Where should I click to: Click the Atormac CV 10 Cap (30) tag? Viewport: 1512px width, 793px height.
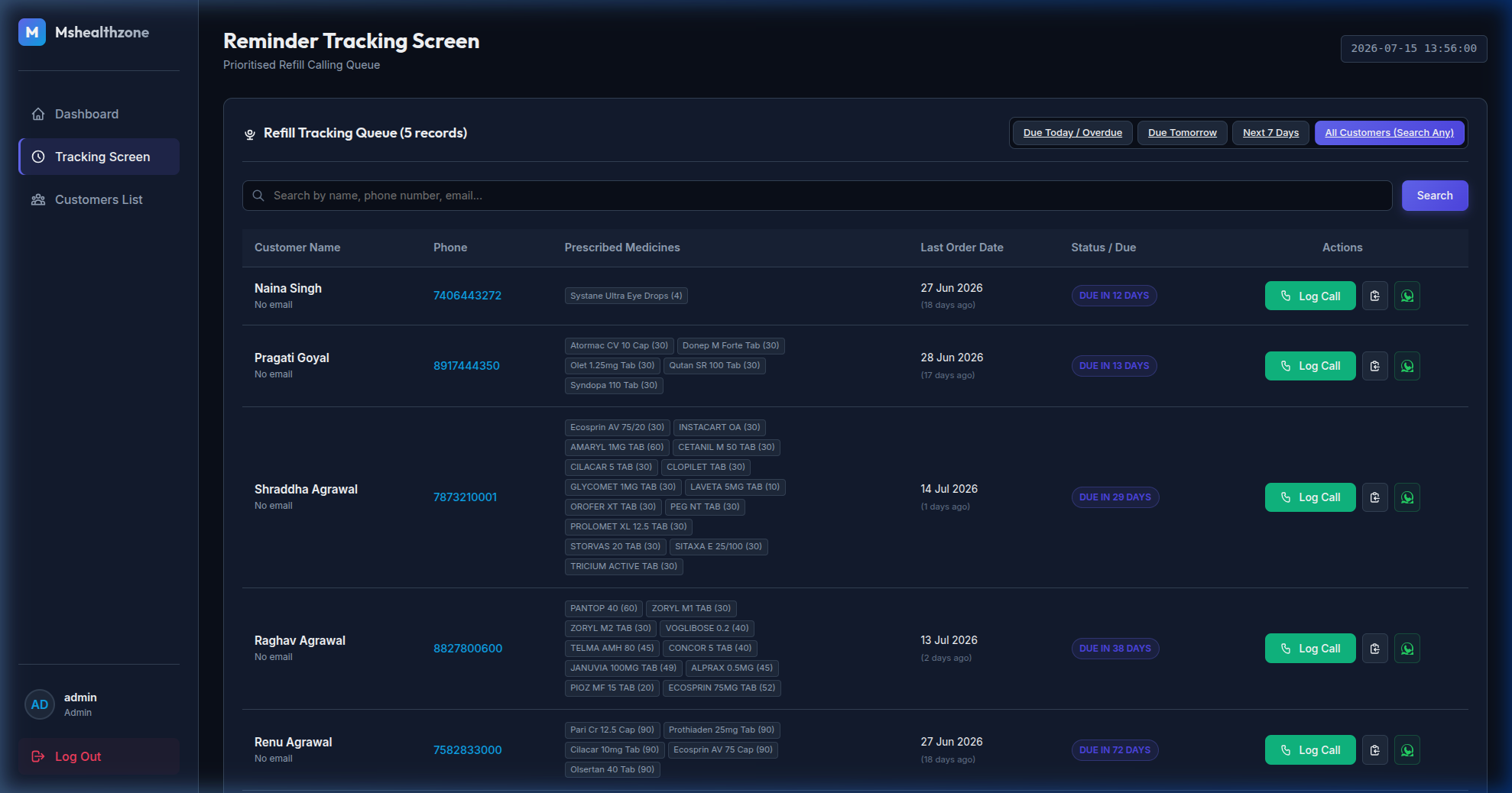[619, 345]
